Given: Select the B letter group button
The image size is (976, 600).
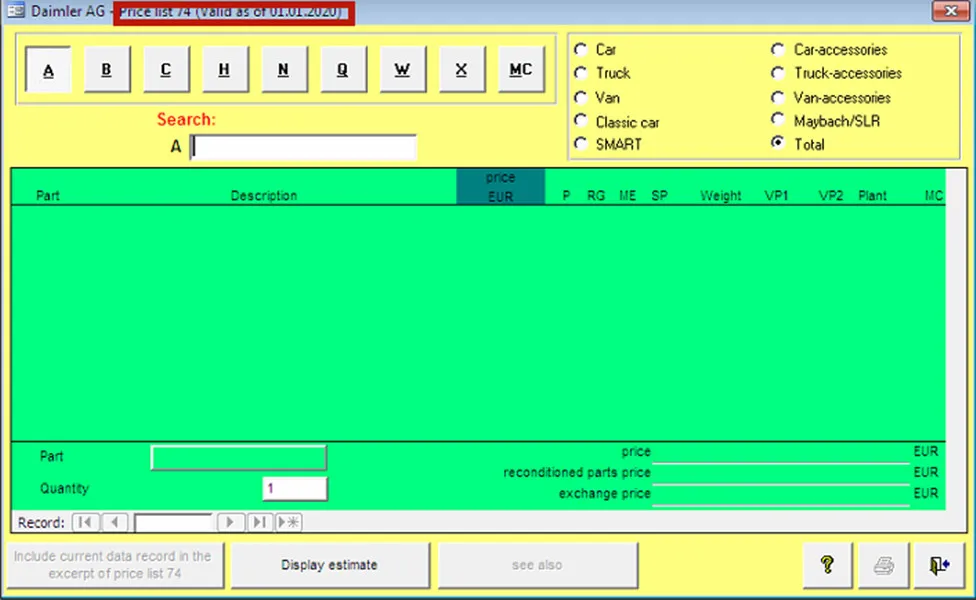Looking at the screenshot, I should 106,70.
